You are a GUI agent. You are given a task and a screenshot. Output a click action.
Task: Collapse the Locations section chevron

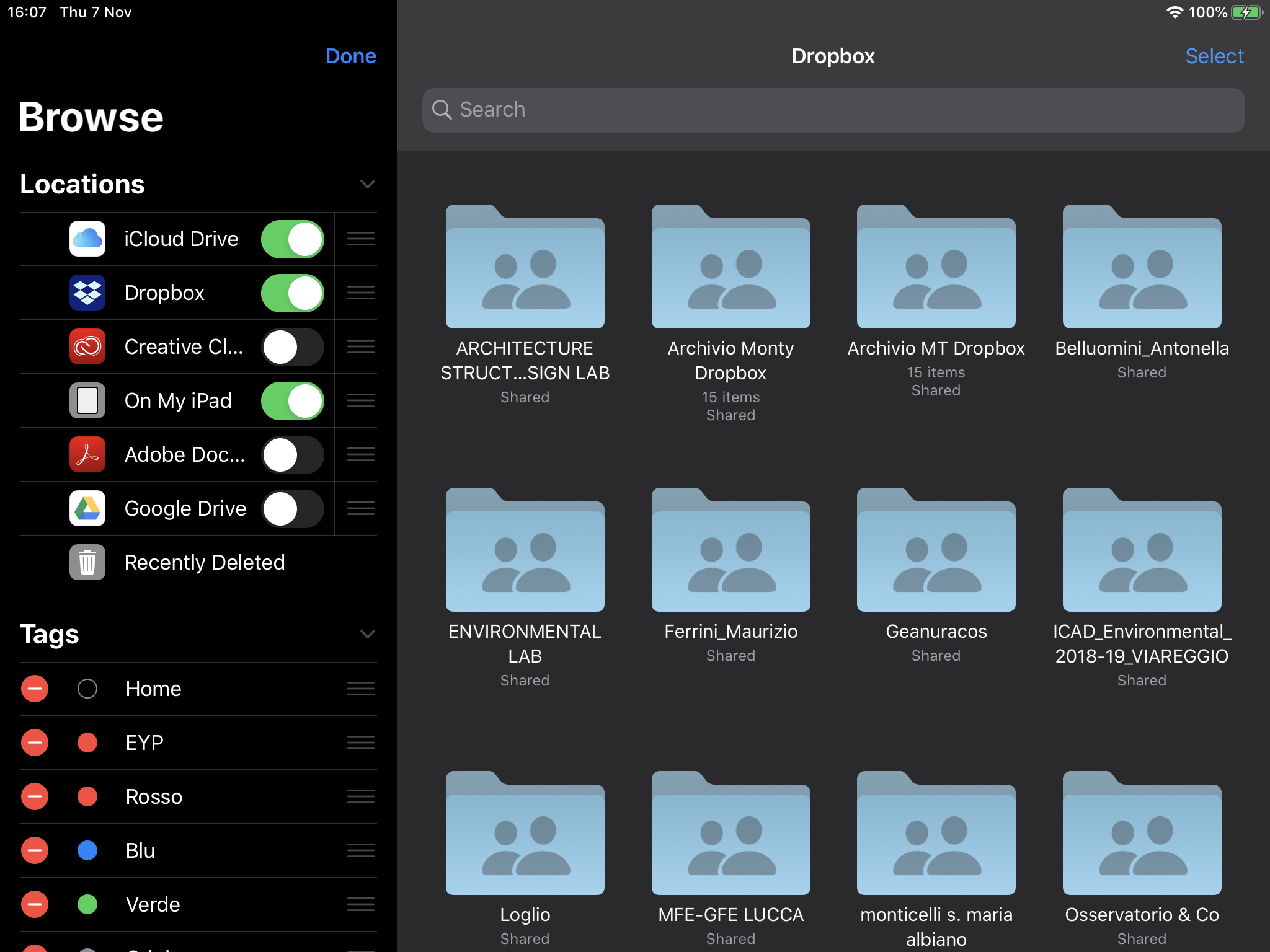368,184
